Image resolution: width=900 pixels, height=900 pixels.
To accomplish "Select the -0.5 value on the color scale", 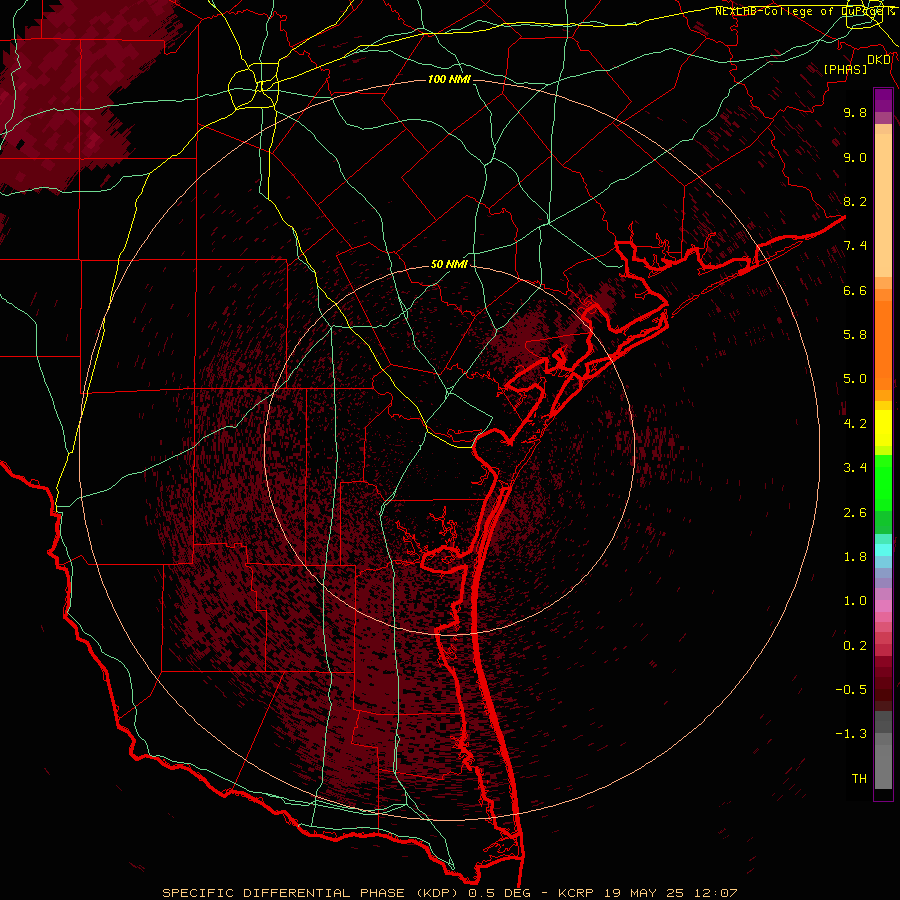I will 851,690.
